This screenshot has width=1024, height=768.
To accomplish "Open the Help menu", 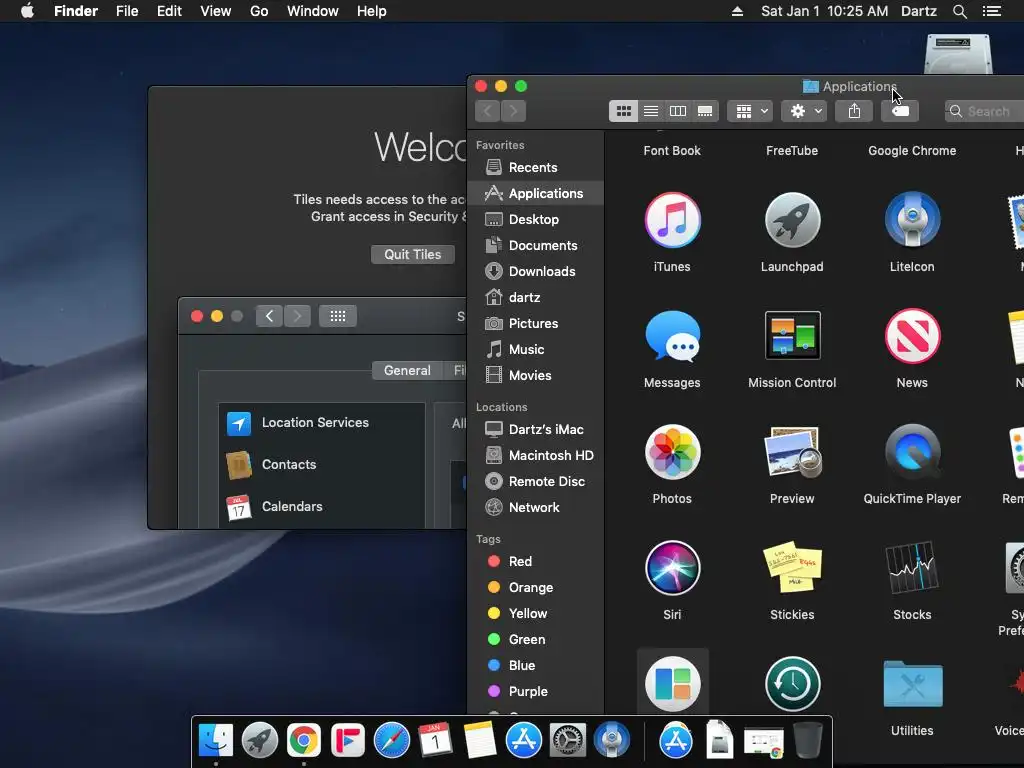I will coord(372,11).
